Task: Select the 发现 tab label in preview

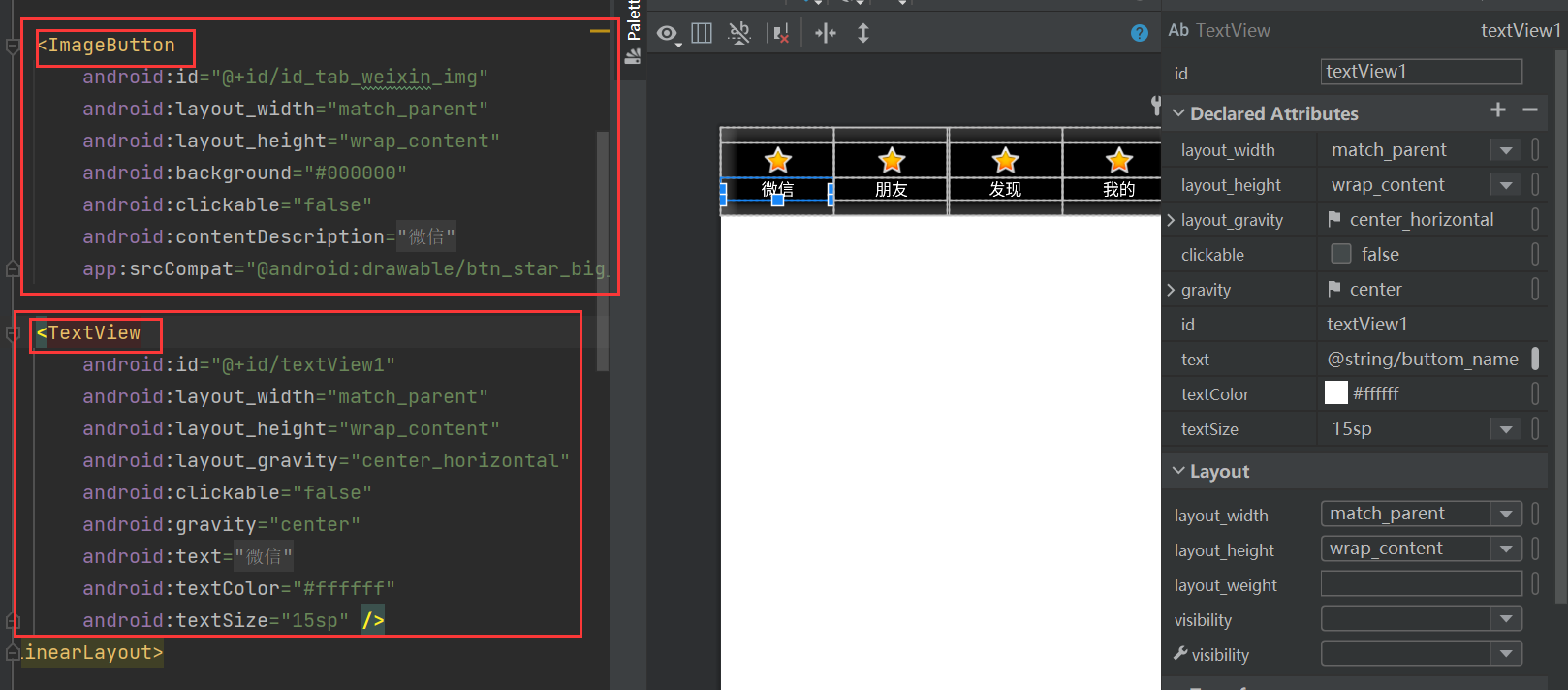Action: pyautogui.click(x=1005, y=189)
